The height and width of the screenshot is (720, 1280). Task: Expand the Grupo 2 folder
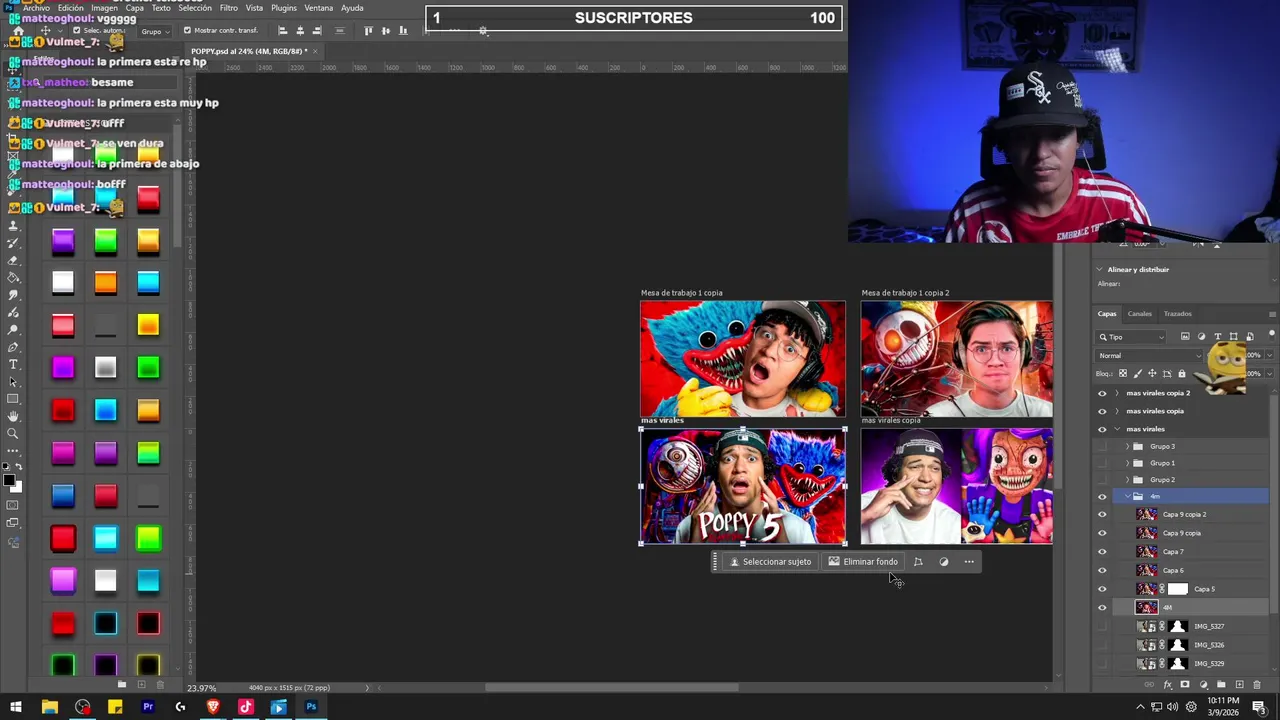pos(1128,480)
